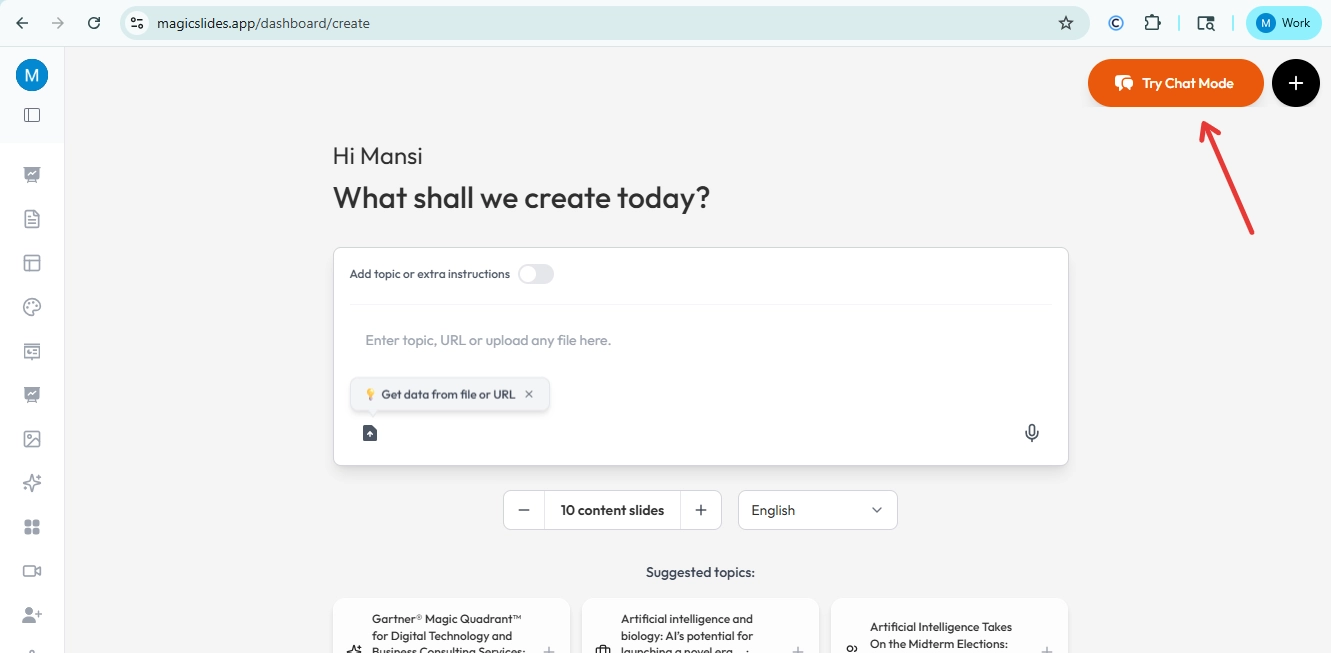Click the black plus create button

[1296, 83]
